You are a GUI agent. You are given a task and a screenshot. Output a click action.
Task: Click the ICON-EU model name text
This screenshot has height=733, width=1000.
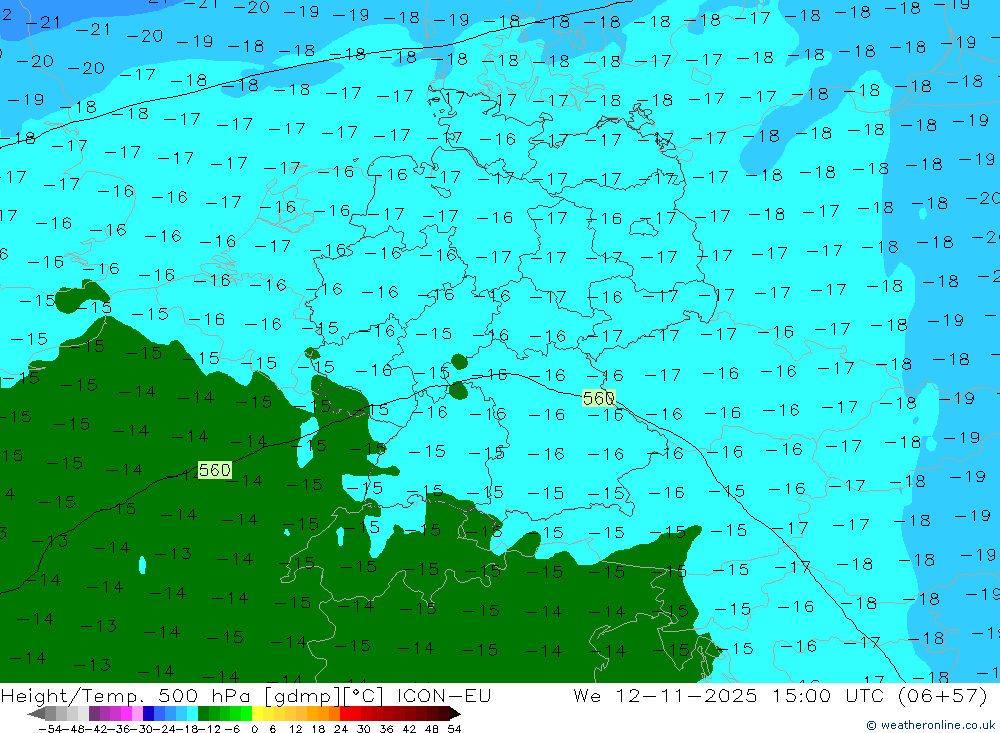[444, 695]
